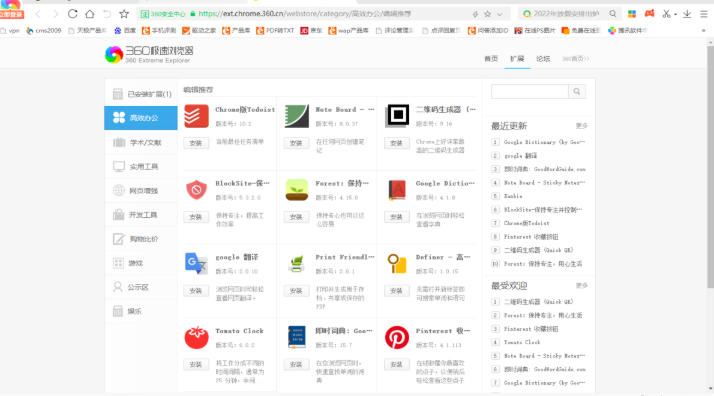Open the Google Dictionary red book icon
This screenshot has height=396, width=714.
tap(397, 190)
